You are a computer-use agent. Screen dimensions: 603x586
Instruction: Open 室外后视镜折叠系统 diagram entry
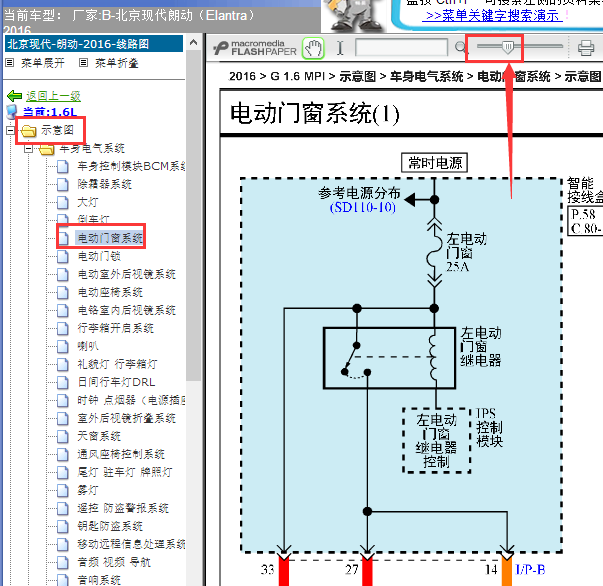(127, 418)
